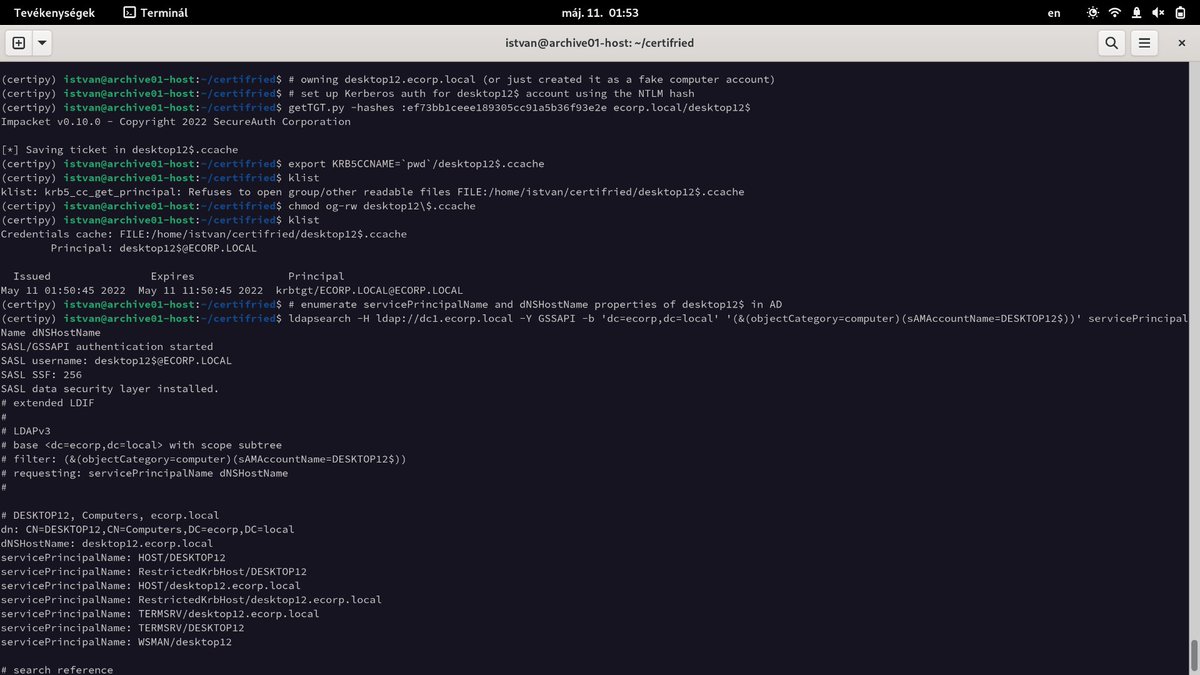Expand the new-tab dropdown arrow
This screenshot has width=1200, height=675.
42,43
